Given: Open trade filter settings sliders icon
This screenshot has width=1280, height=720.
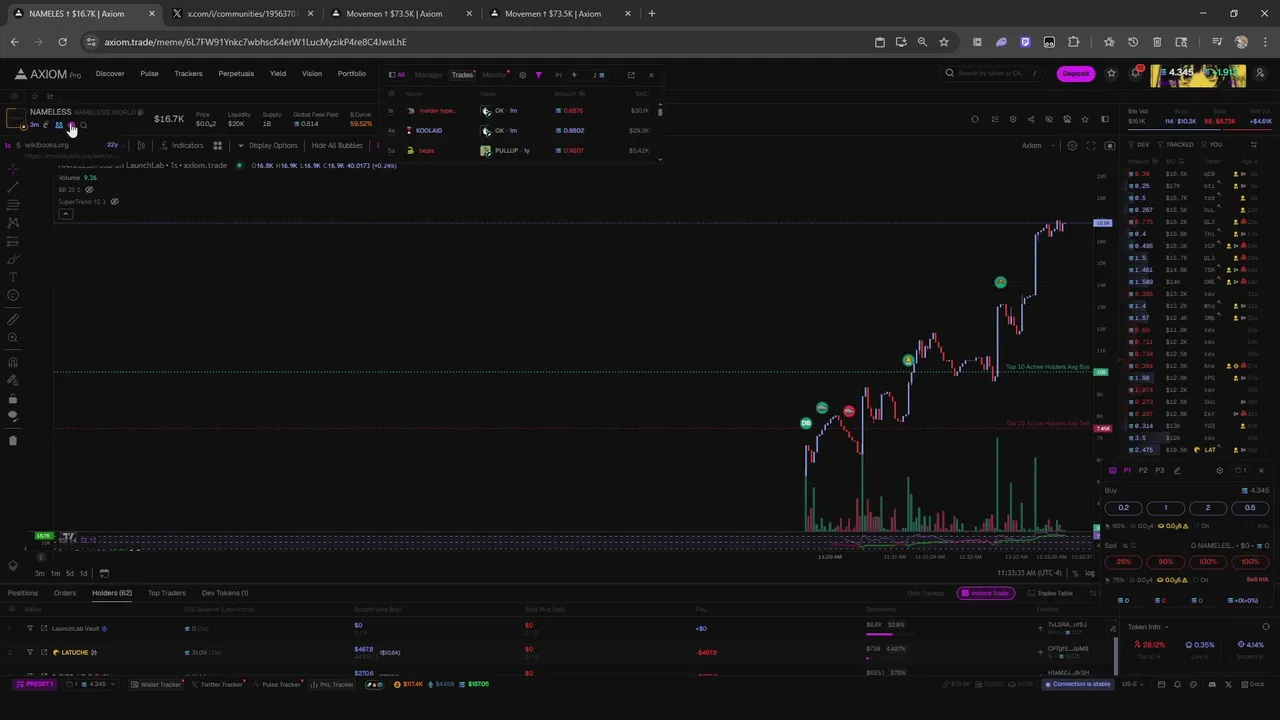Looking at the screenshot, I should [1254, 145].
